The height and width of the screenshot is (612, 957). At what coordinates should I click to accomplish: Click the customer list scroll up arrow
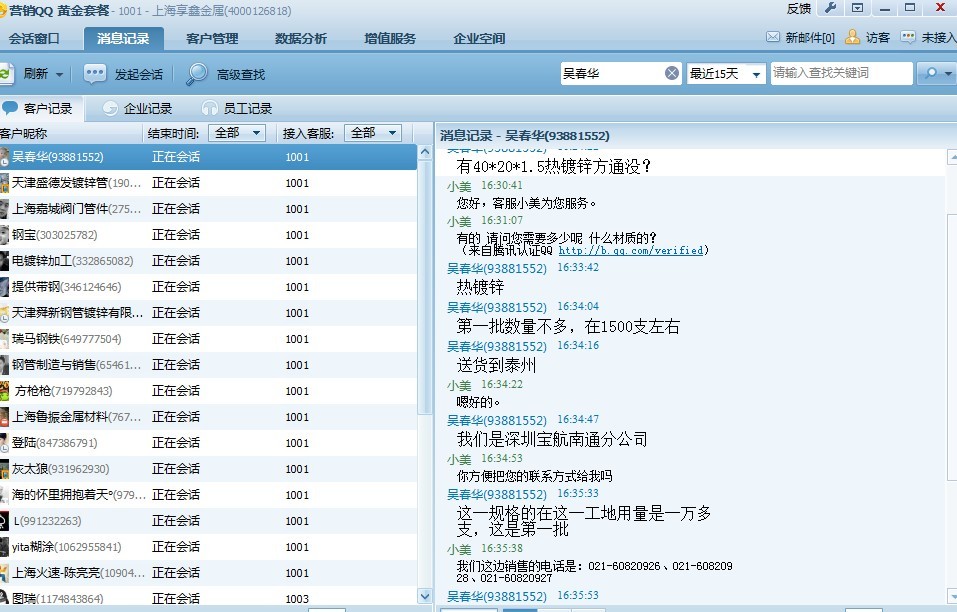coord(425,152)
